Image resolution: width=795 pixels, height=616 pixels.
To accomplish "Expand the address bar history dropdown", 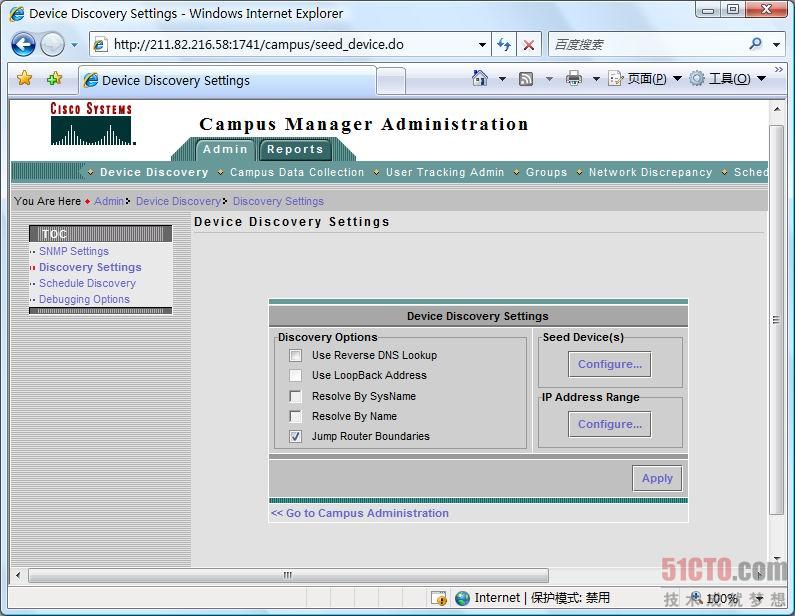I will (482, 45).
